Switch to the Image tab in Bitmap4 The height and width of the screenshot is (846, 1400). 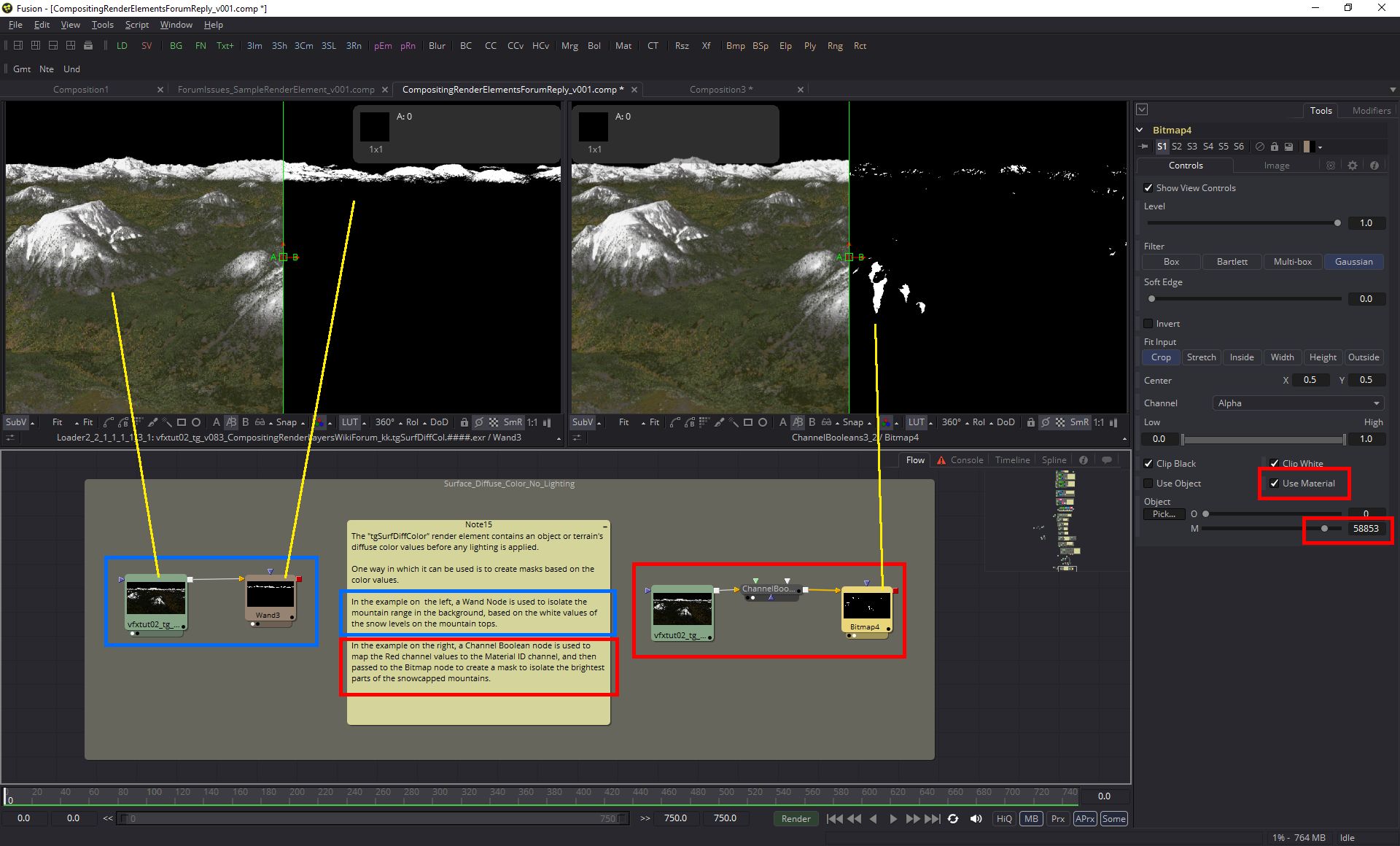(1277, 166)
